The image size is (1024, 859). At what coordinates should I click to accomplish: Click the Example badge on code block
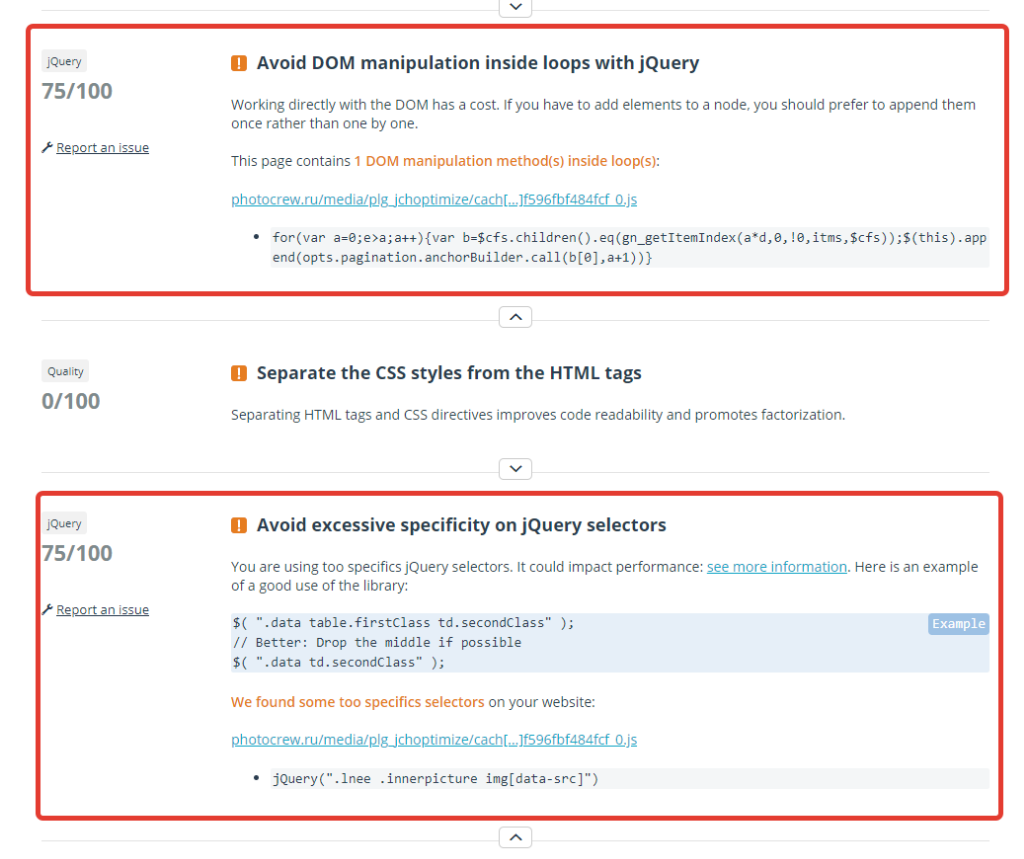coord(958,624)
